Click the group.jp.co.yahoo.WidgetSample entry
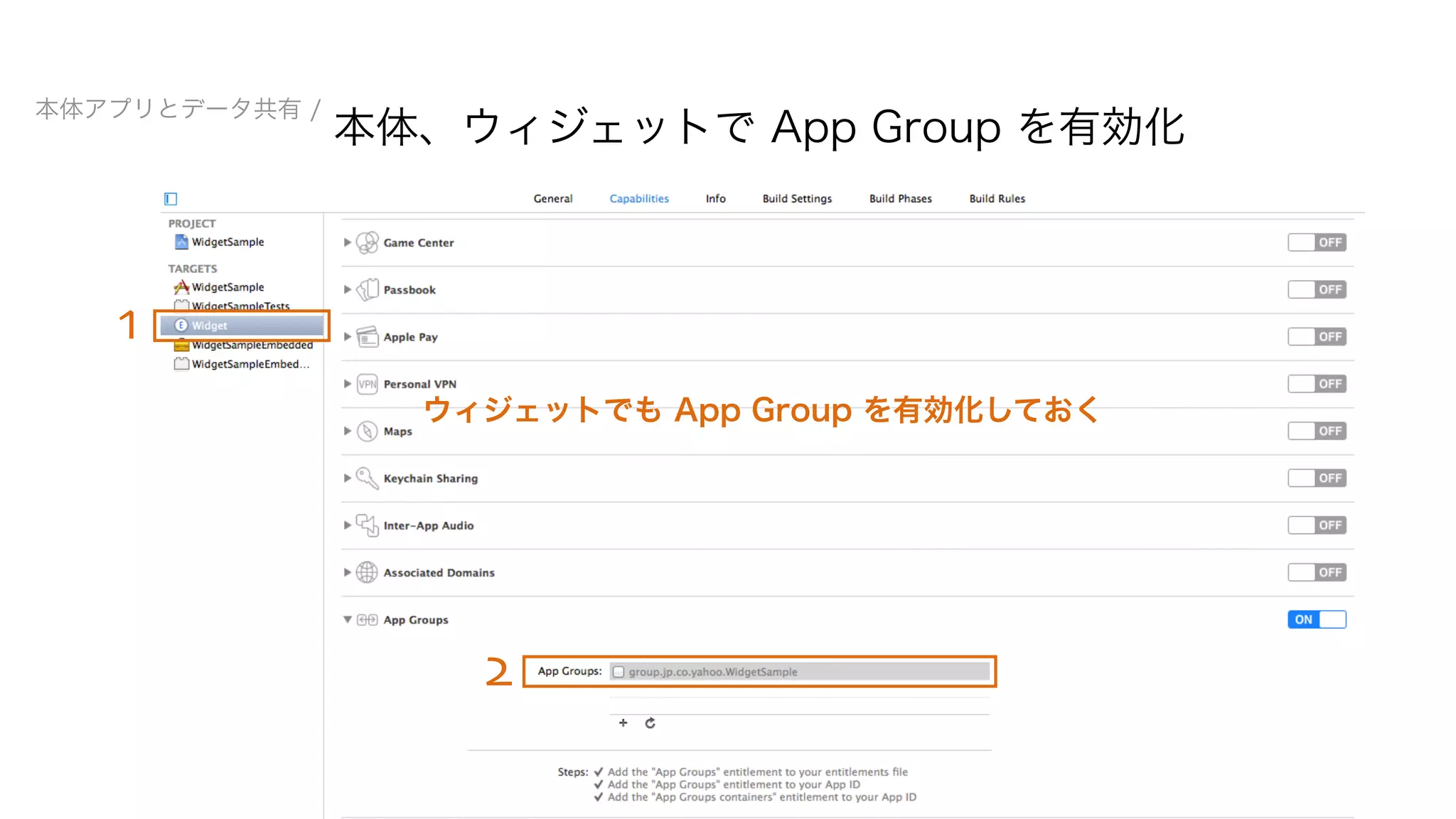 (800, 672)
